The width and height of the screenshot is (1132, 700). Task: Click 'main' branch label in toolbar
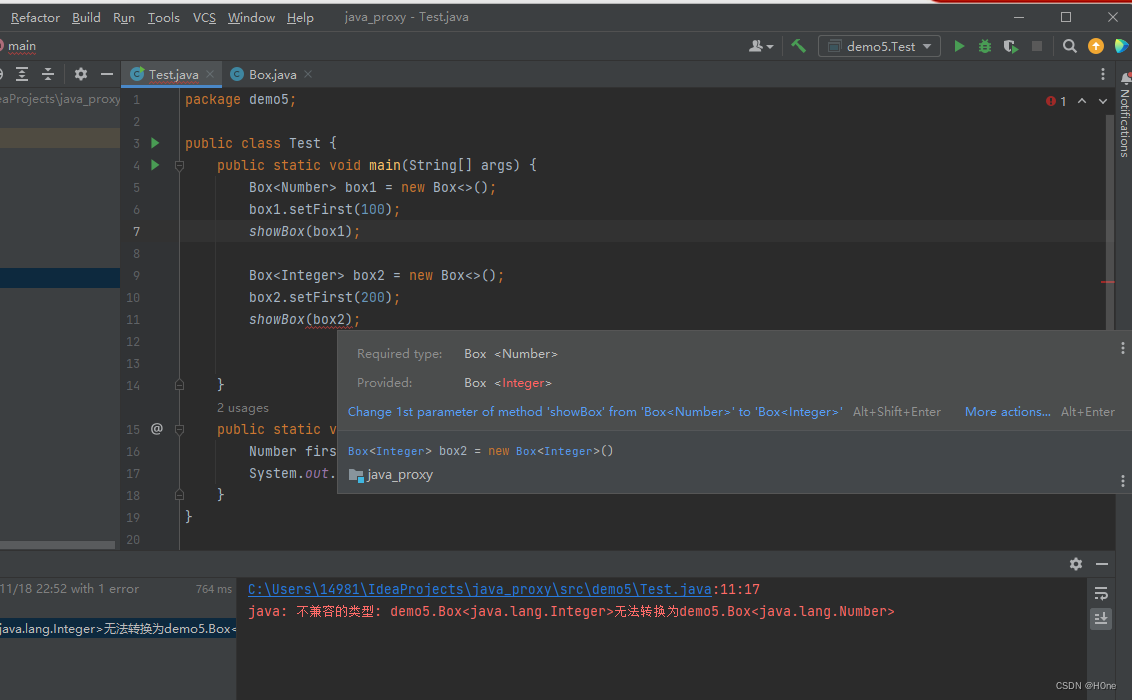22,46
